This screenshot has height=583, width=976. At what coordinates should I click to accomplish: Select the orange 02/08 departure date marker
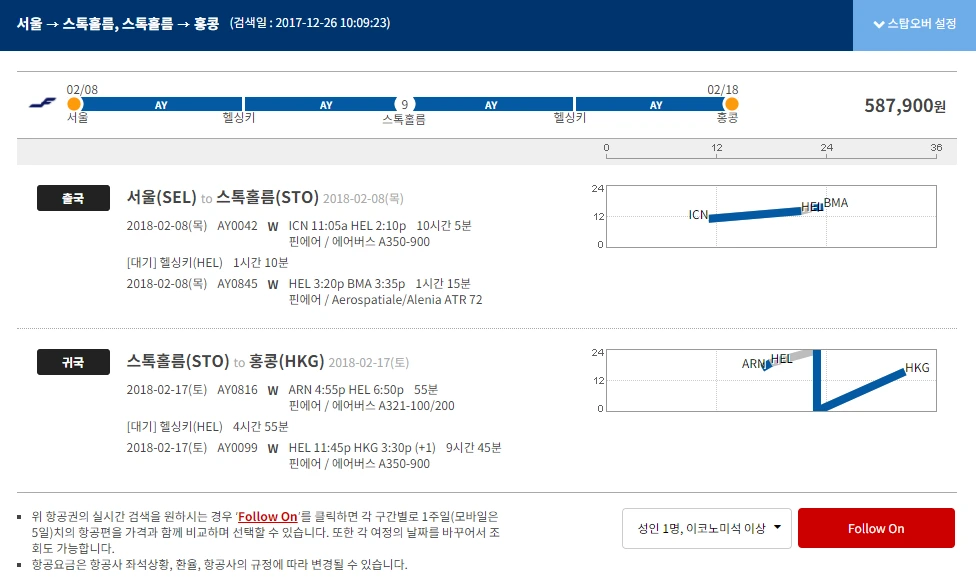73,103
